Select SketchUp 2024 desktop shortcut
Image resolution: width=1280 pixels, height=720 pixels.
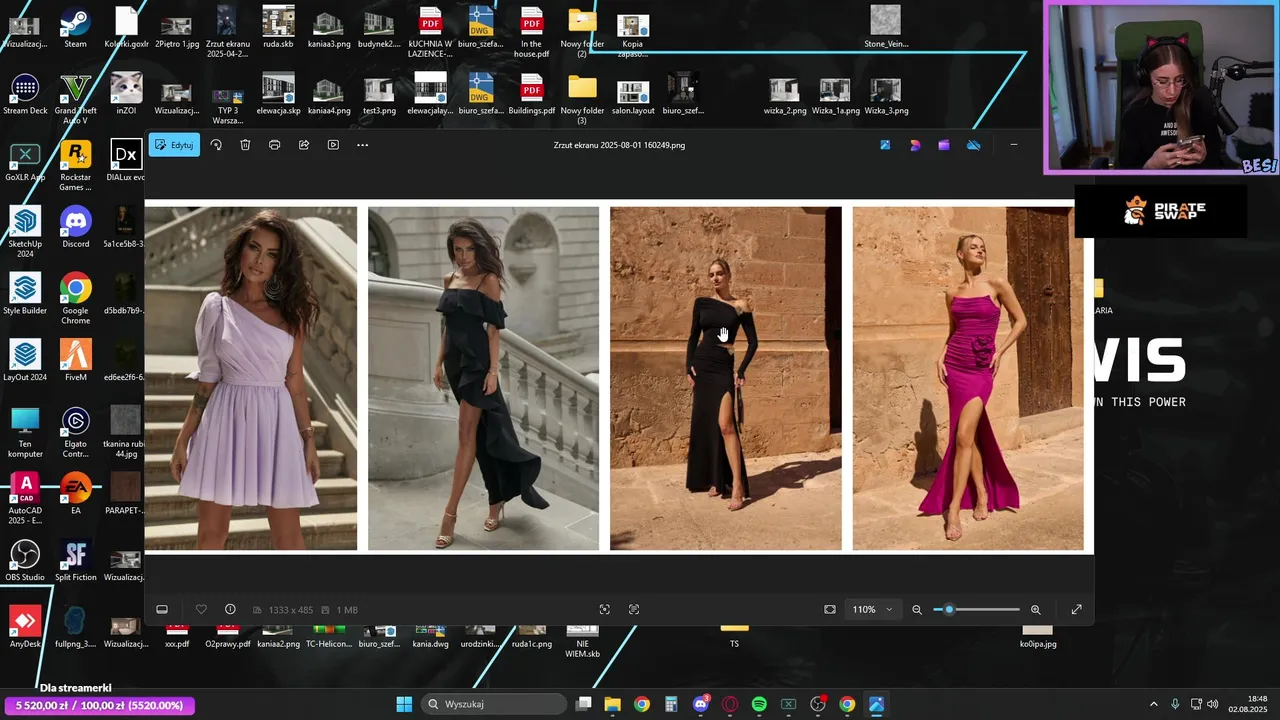pyautogui.click(x=25, y=233)
